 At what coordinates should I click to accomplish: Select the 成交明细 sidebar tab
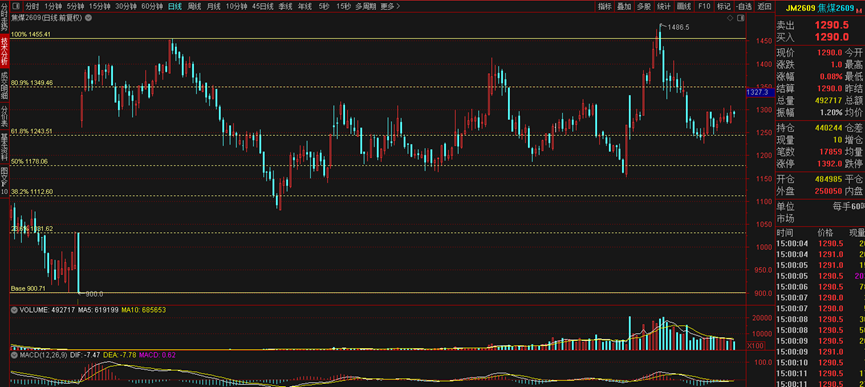[x=4, y=86]
